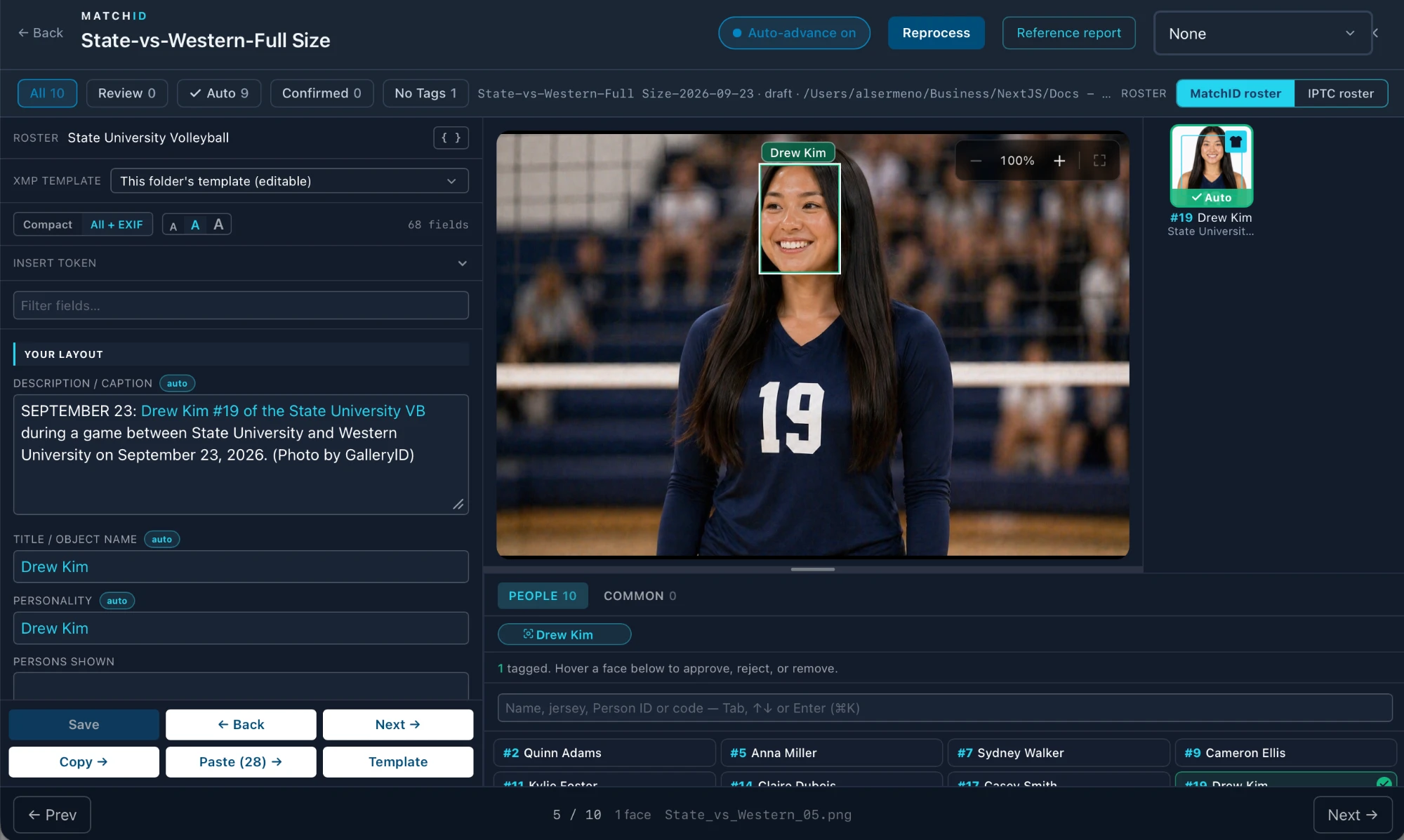
Task: Switch to All + EXIF view
Action: click(x=117, y=225)
